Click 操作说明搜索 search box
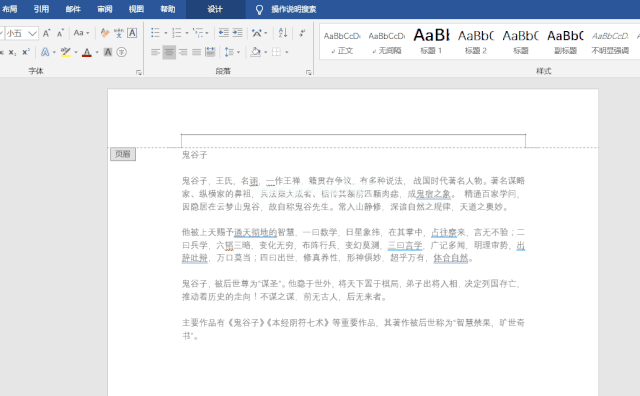This screenshot has width=640, height=396. [293, 9]
